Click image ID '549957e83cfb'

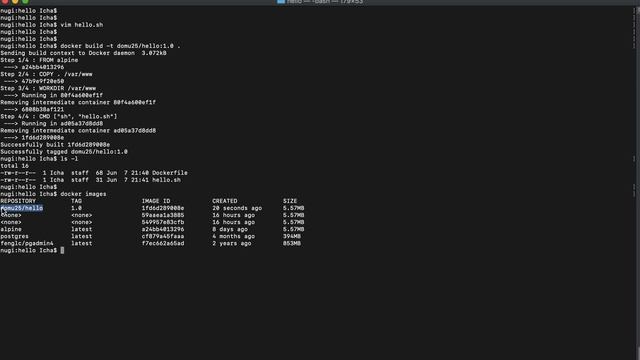163,222
